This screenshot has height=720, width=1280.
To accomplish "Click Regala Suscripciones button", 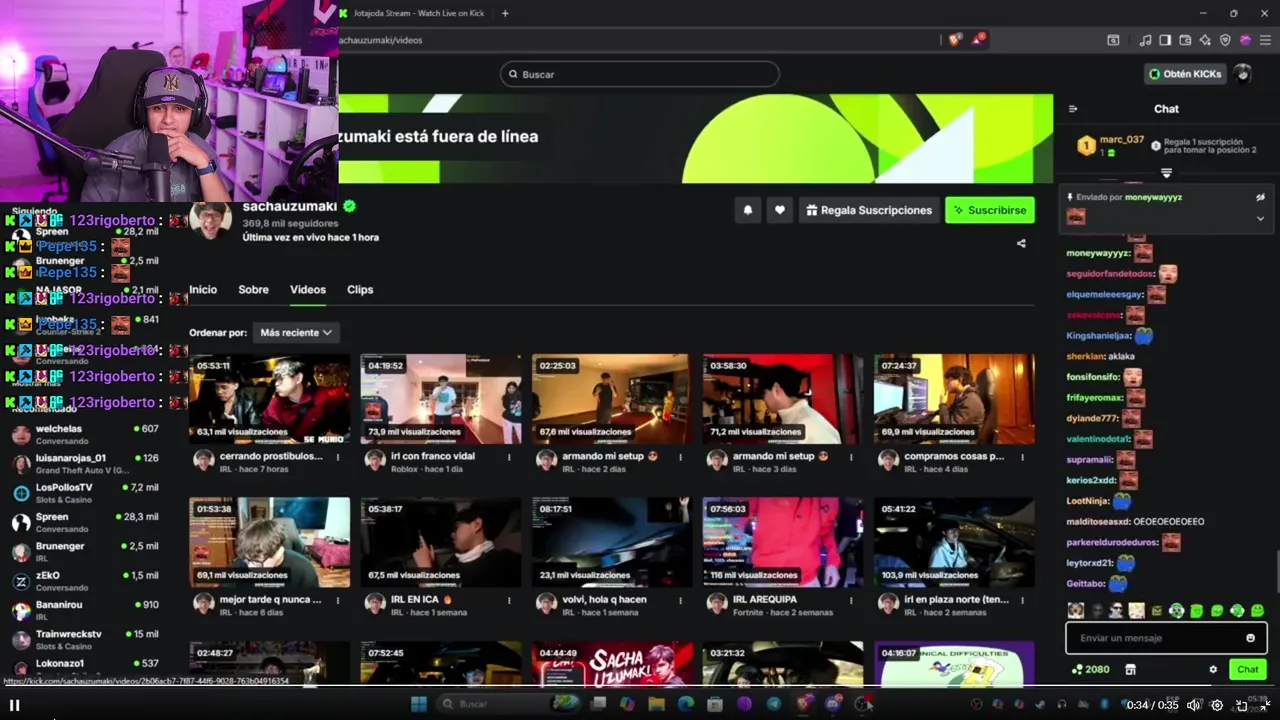I will tap(869, 210).
